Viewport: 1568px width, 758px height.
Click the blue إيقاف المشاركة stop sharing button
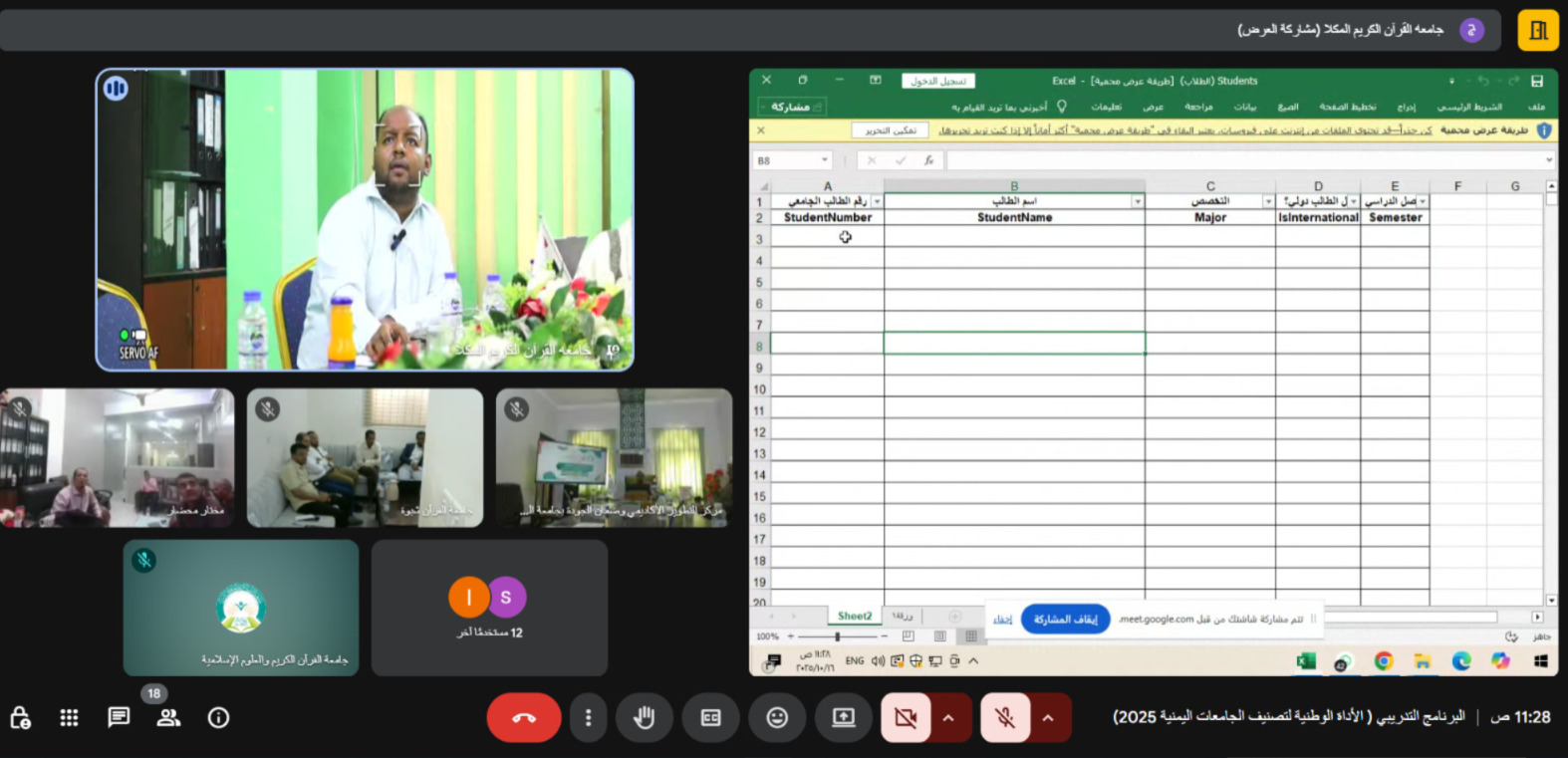click(x=1065, y=620)
